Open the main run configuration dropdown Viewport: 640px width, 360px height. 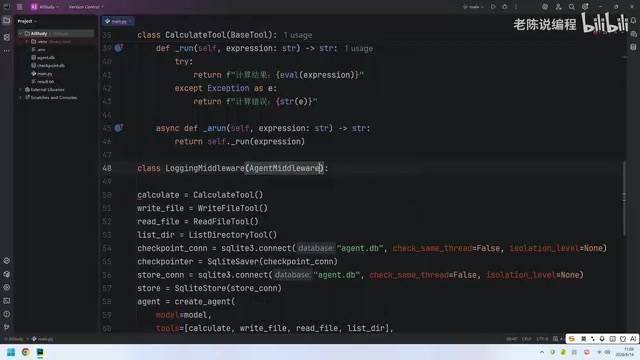click(473, 7)
